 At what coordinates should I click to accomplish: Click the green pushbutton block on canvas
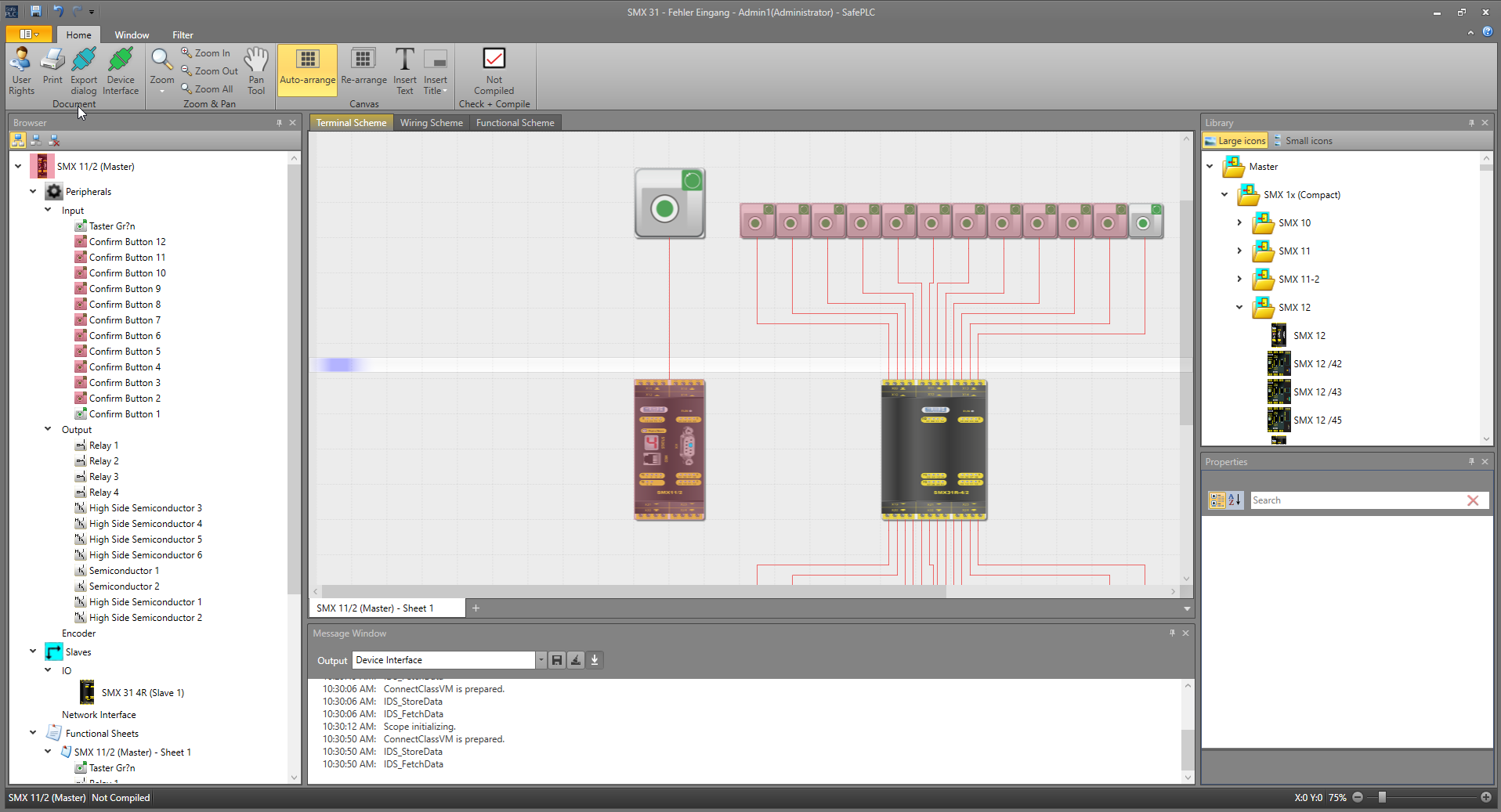tap(670, 203)
